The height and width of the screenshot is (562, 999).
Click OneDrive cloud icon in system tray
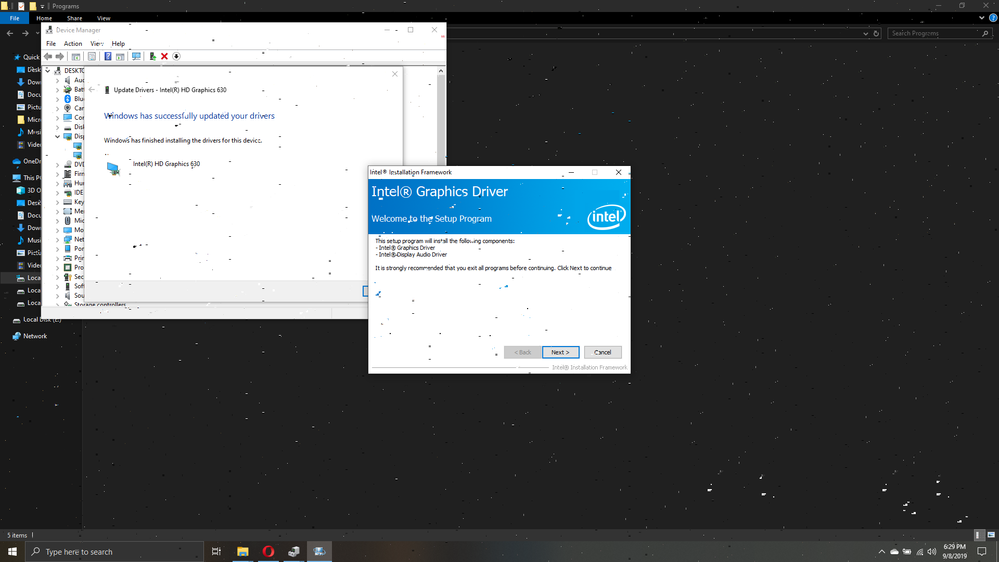tap(895, 552)
